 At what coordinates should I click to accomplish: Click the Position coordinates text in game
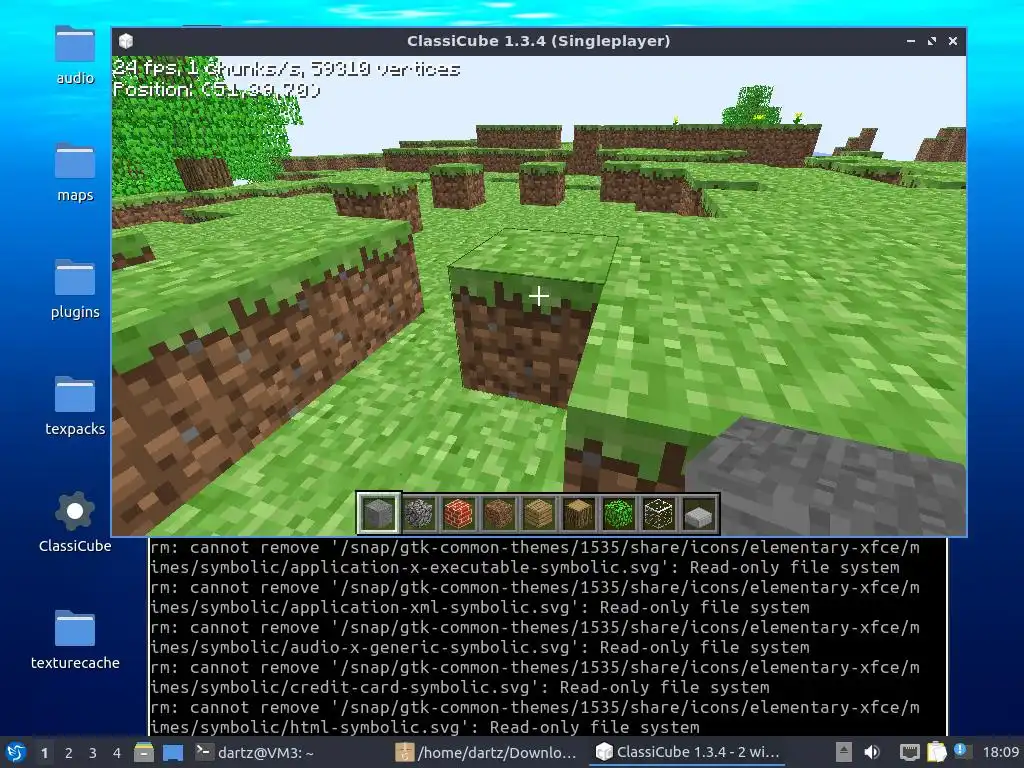coord(216,89)
